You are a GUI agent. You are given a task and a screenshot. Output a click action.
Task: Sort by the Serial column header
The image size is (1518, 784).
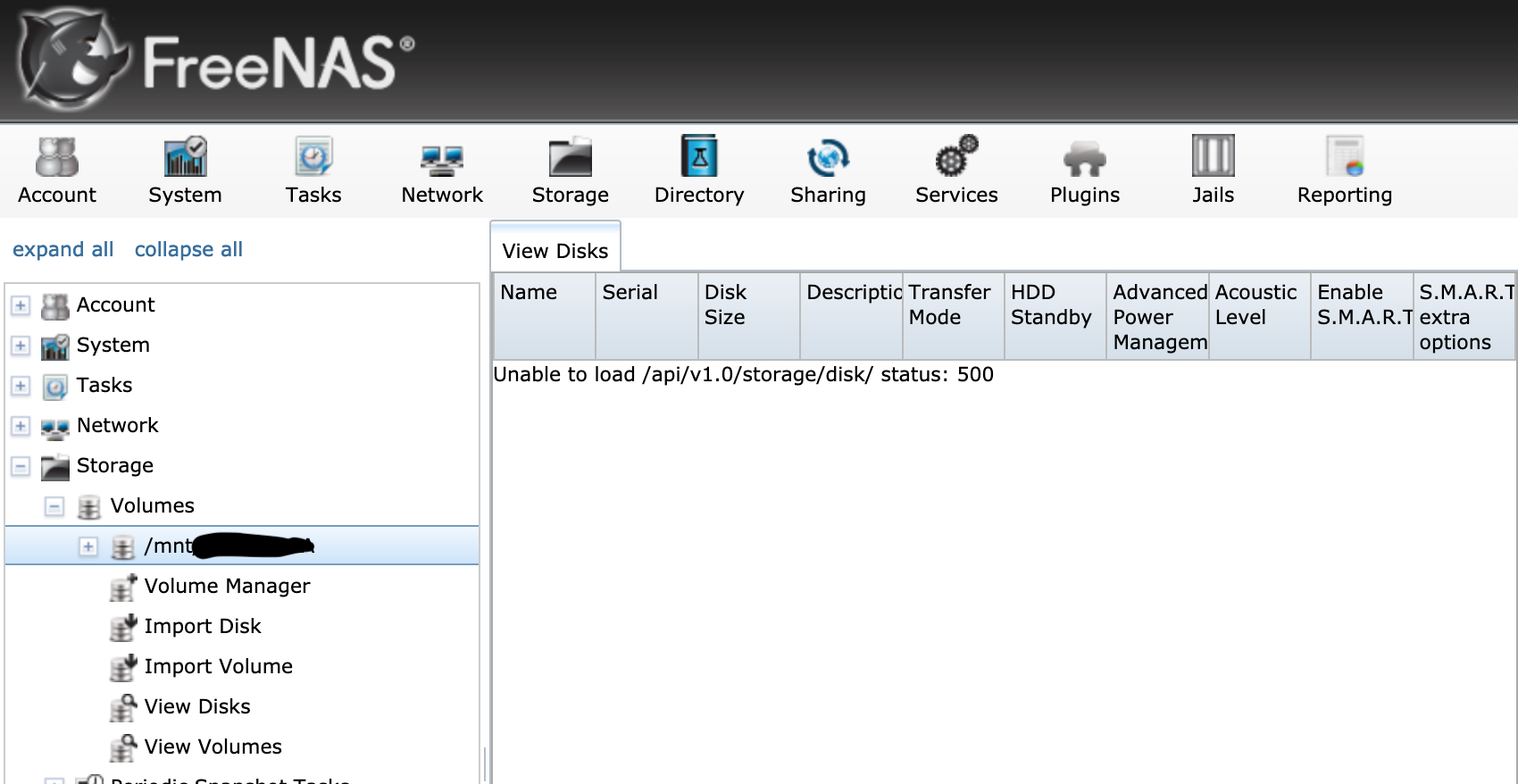646,316
